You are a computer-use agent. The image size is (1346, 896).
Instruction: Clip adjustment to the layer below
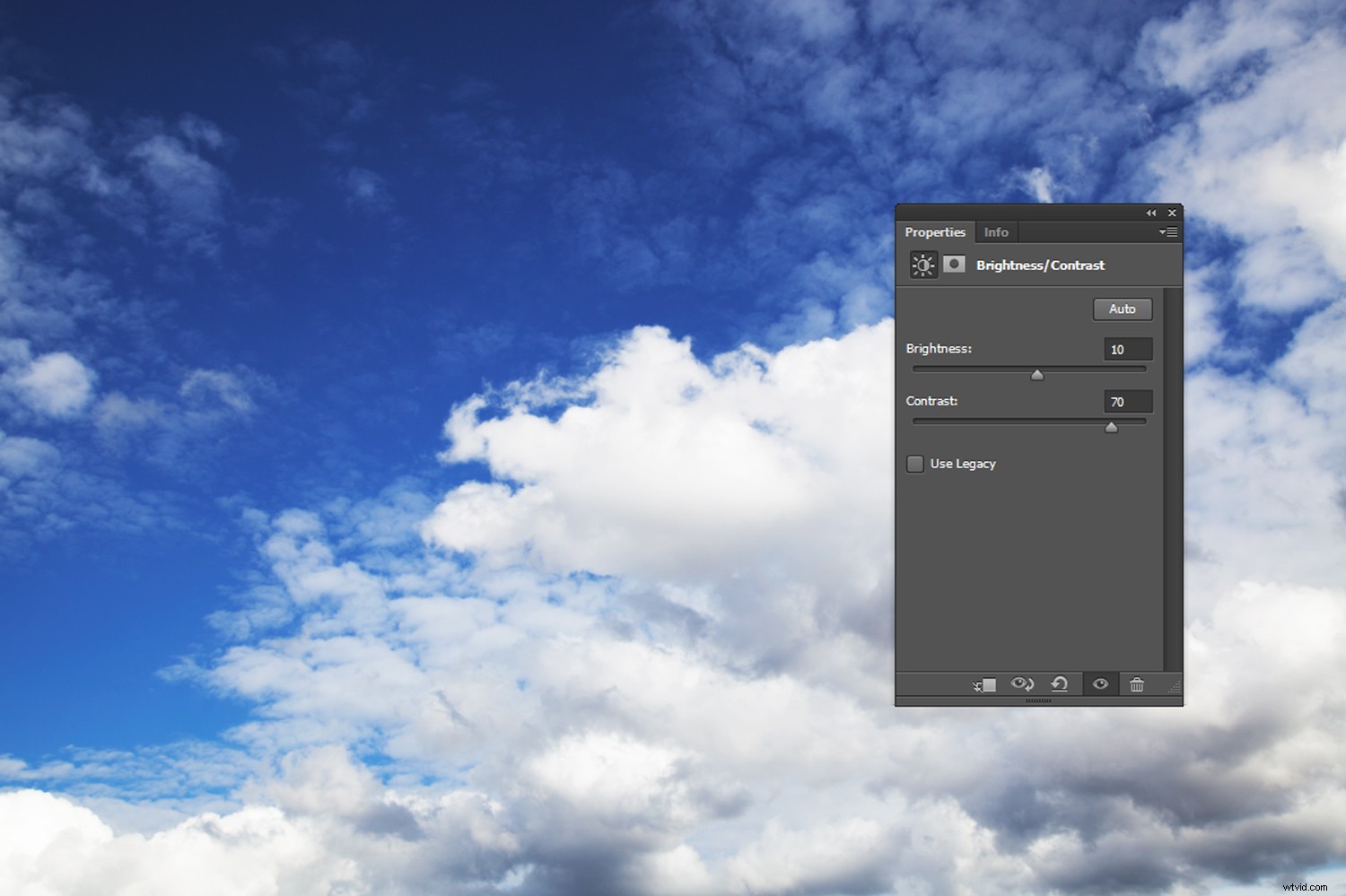tap(984, 684)
